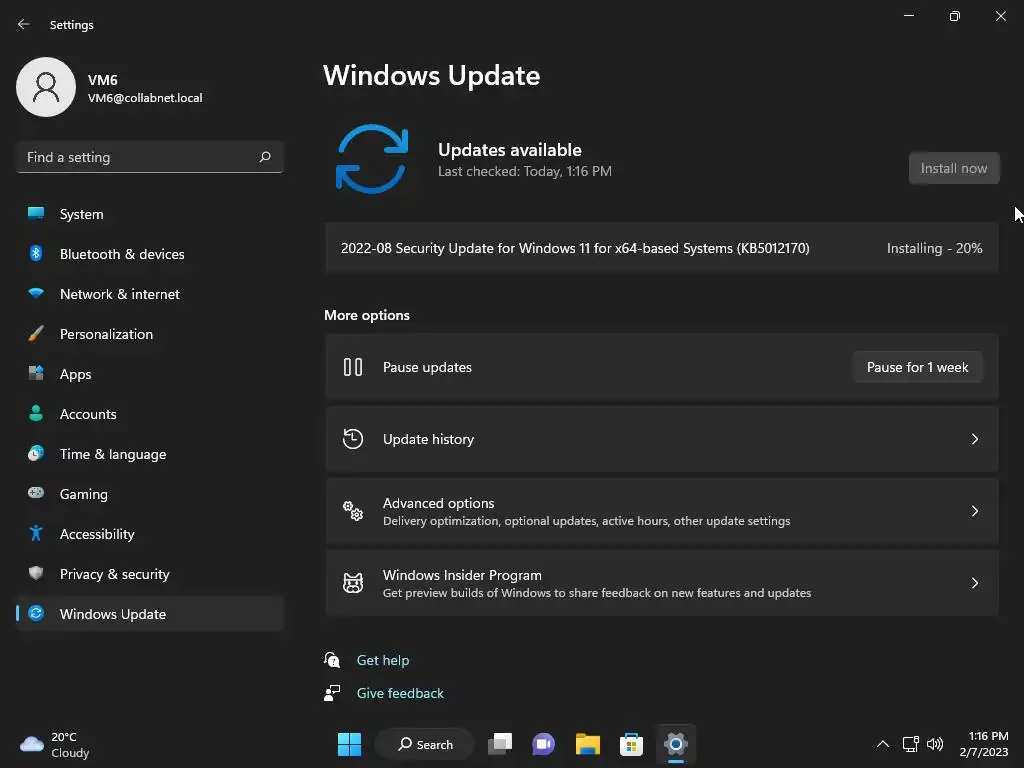
Task: Click the Settings gear on the taskbar
Action: point(675,744)
